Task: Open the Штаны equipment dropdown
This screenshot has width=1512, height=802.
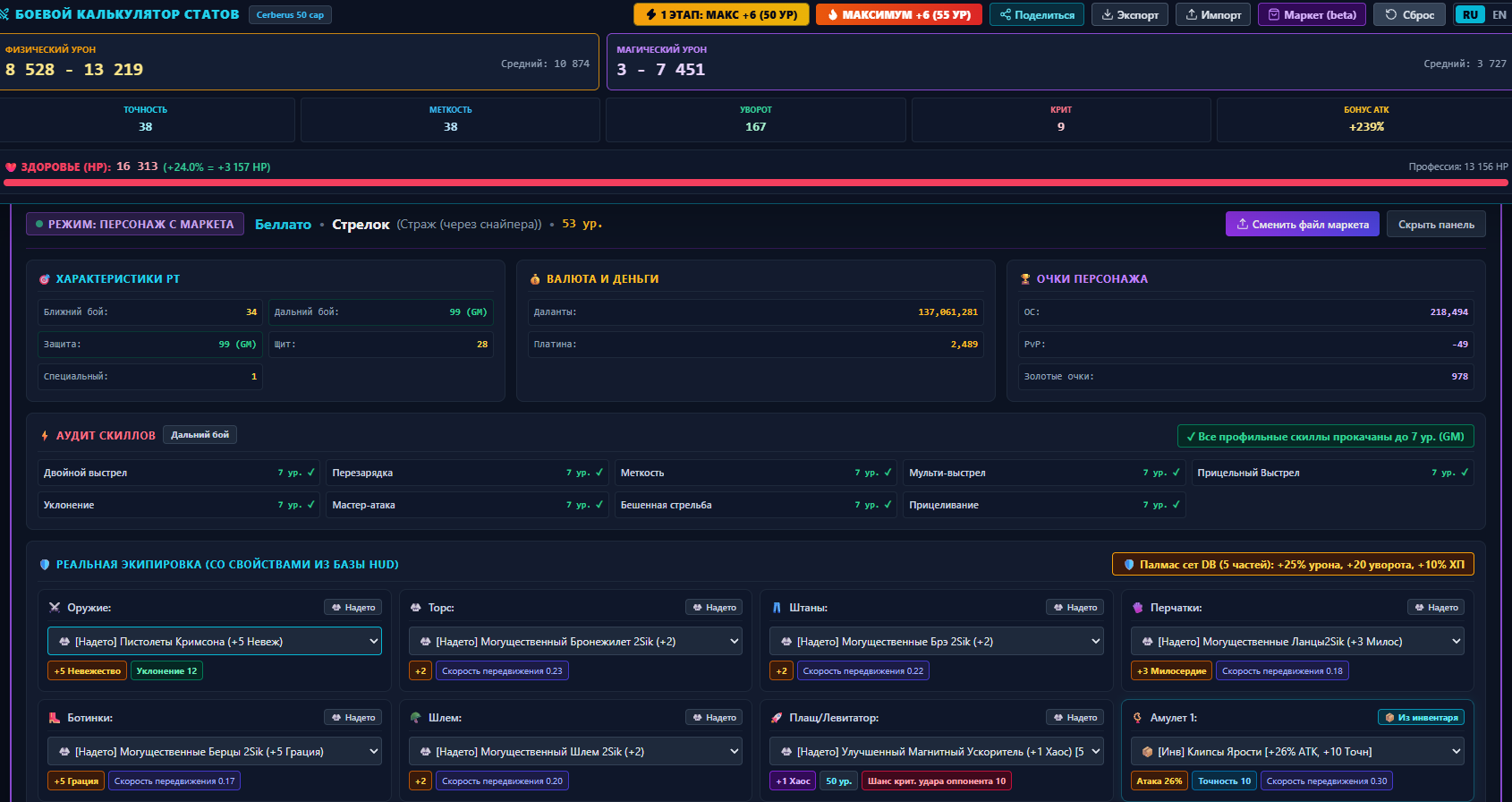Action: click(x=937, y=642)
